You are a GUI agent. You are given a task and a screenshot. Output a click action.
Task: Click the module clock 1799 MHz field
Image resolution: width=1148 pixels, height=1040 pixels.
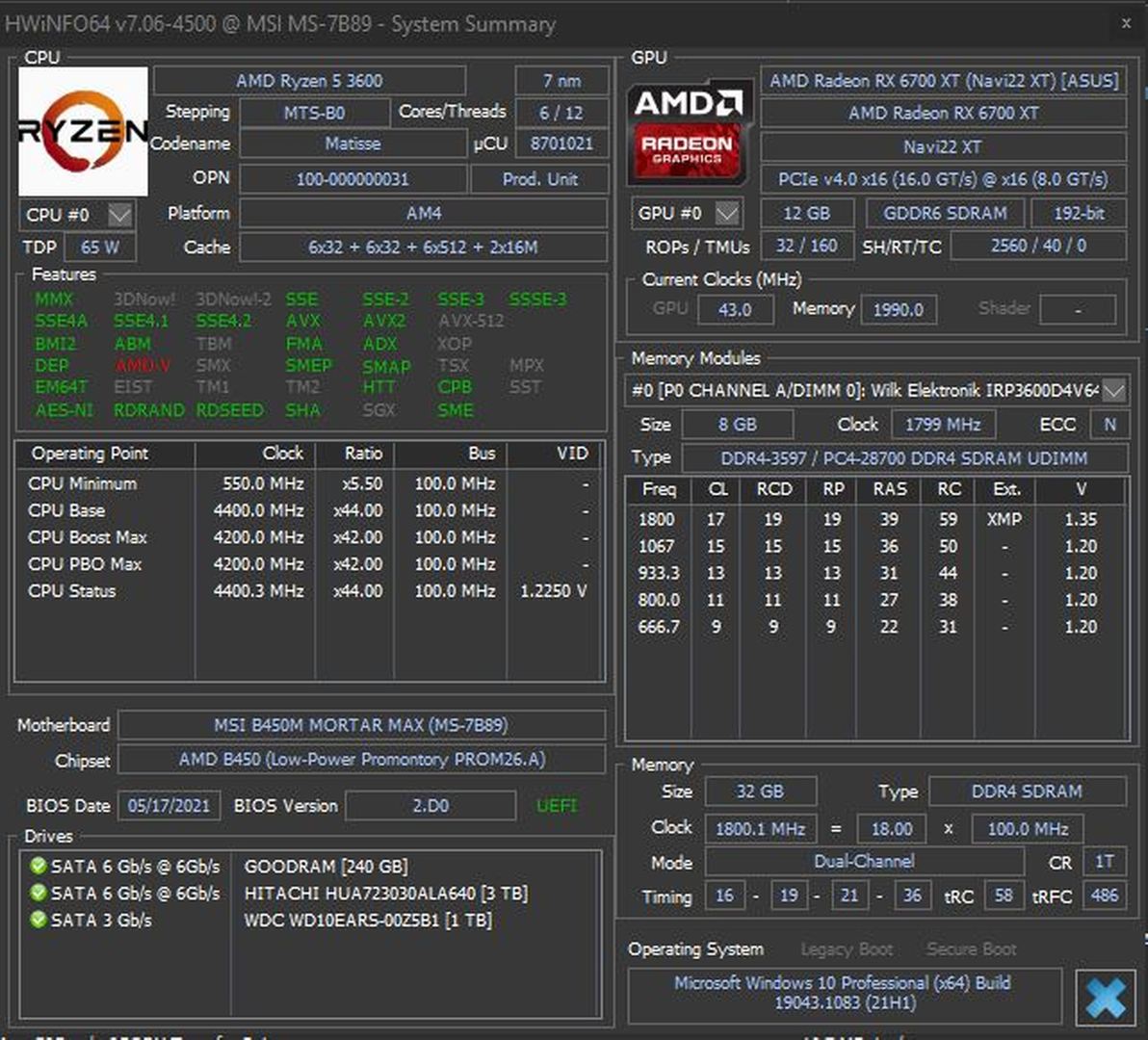(x=944, y=425)
